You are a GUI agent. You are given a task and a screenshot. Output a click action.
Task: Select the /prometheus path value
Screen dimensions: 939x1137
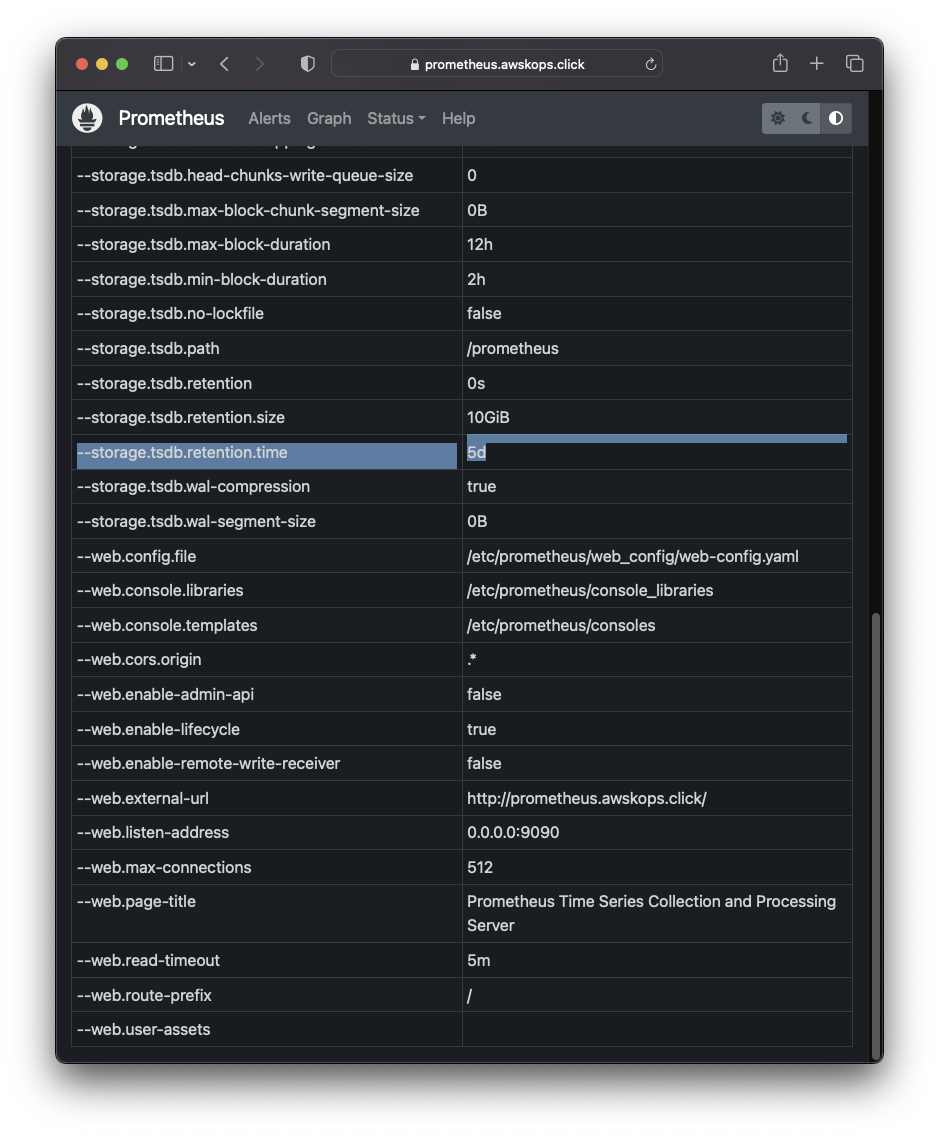pos(513,349)
